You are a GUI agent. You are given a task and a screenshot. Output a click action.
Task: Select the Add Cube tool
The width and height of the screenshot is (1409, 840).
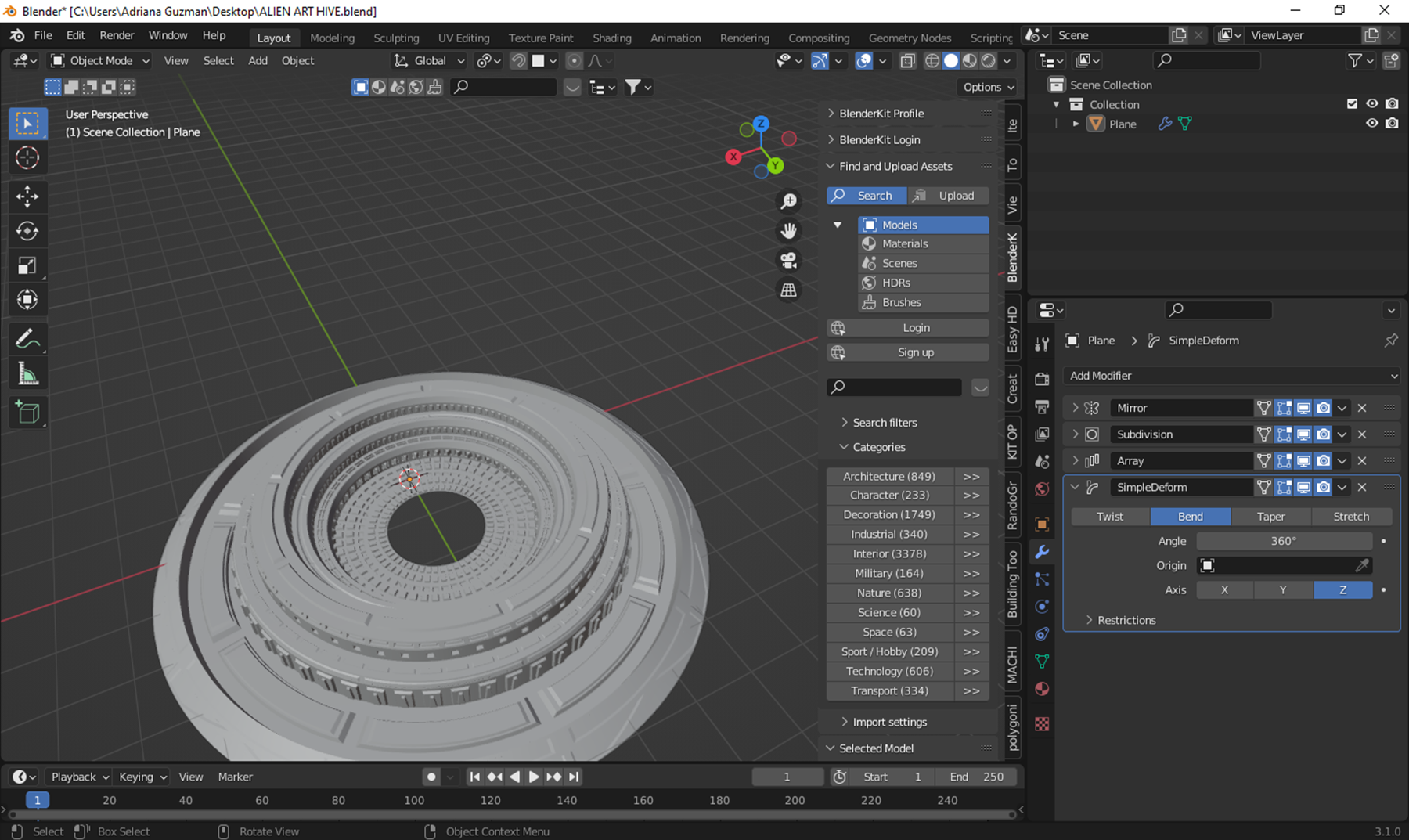(x=27, y=413)
